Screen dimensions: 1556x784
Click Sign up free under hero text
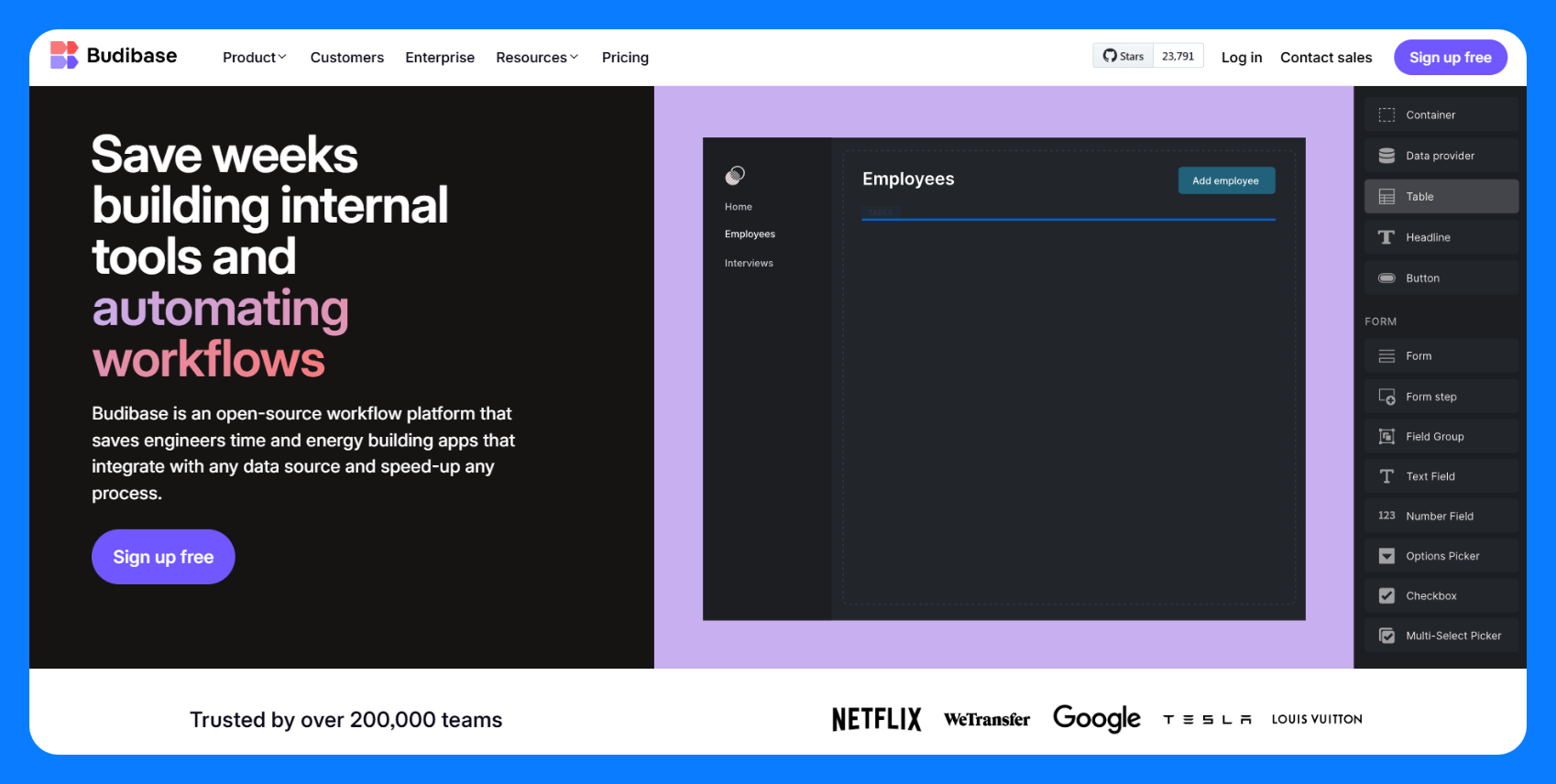click(x=163, y=557)
